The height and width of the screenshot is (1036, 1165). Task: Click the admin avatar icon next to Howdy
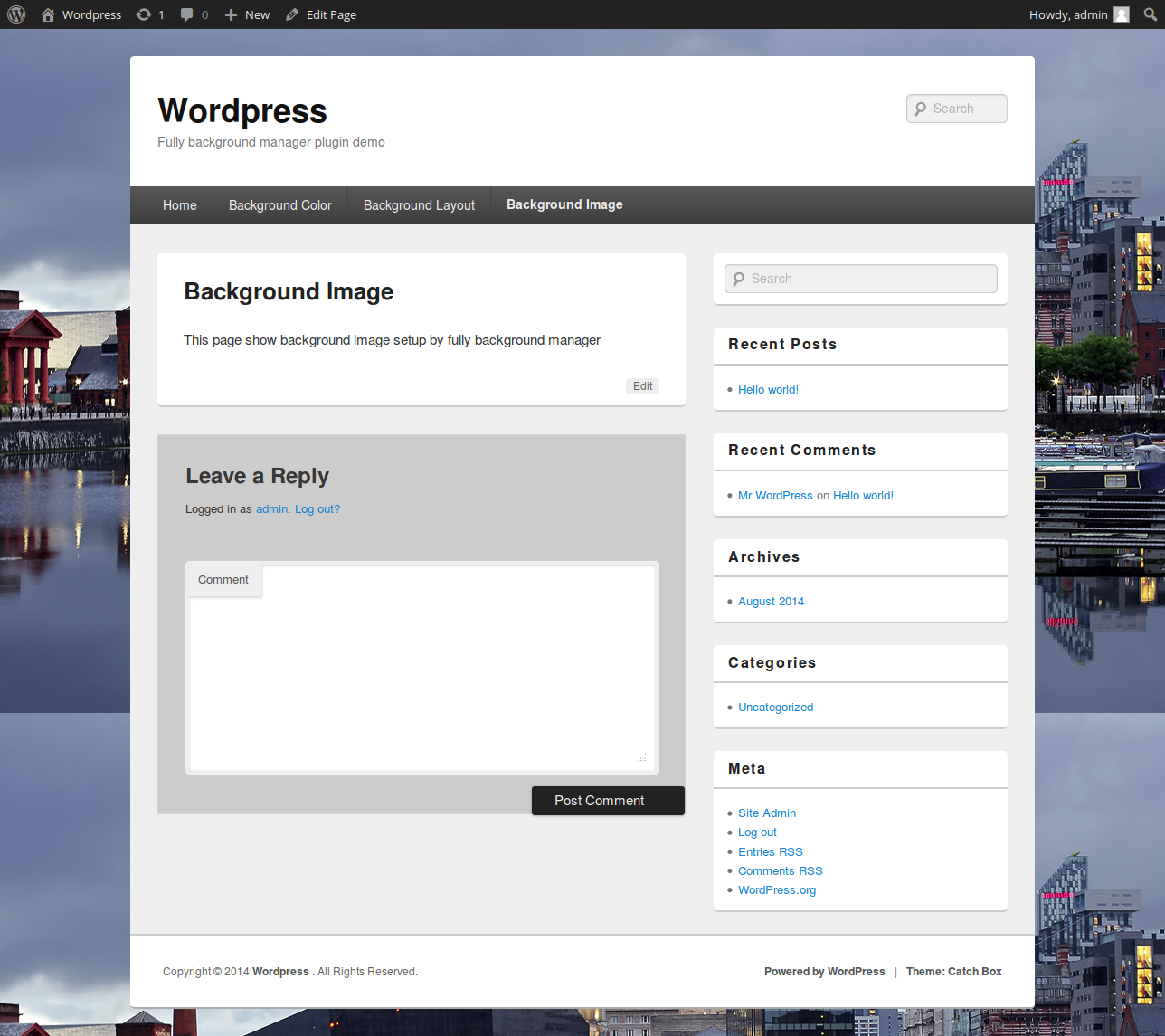[x=1122, y=14]
